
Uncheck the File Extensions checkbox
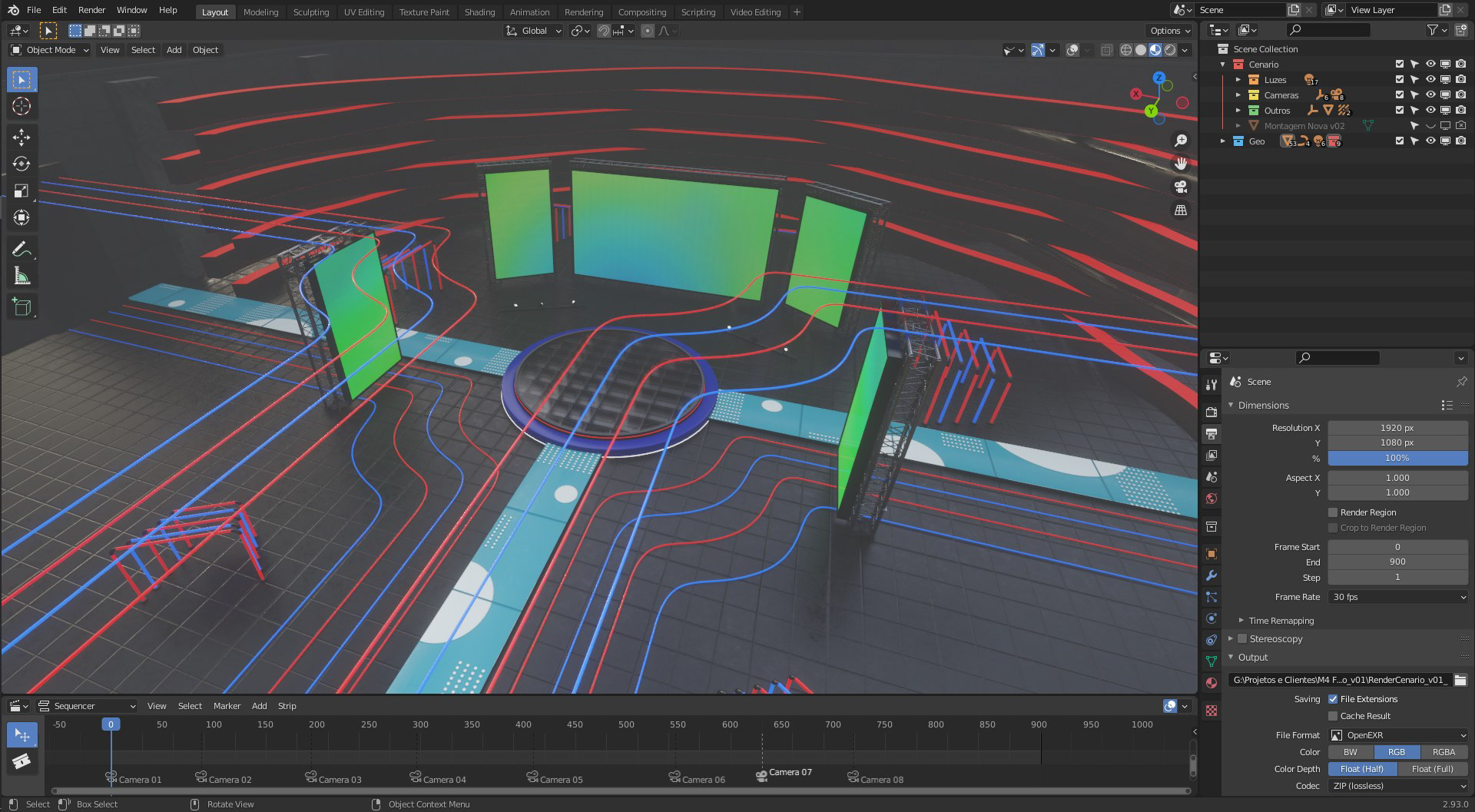tap(1333, 699)
